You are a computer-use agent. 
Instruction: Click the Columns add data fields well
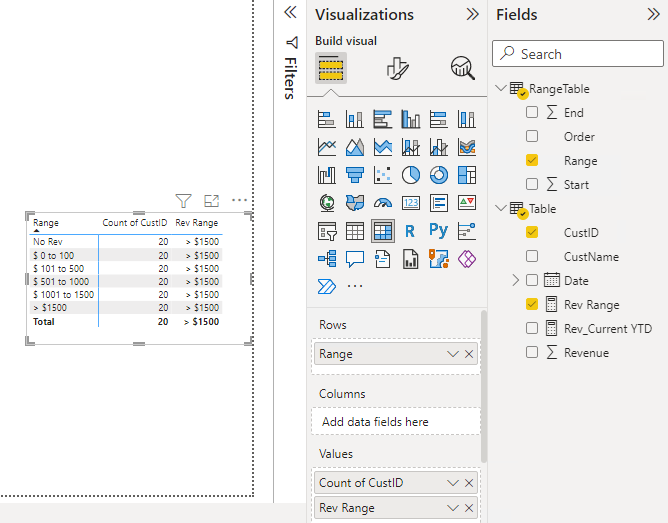tap(396, 421)
